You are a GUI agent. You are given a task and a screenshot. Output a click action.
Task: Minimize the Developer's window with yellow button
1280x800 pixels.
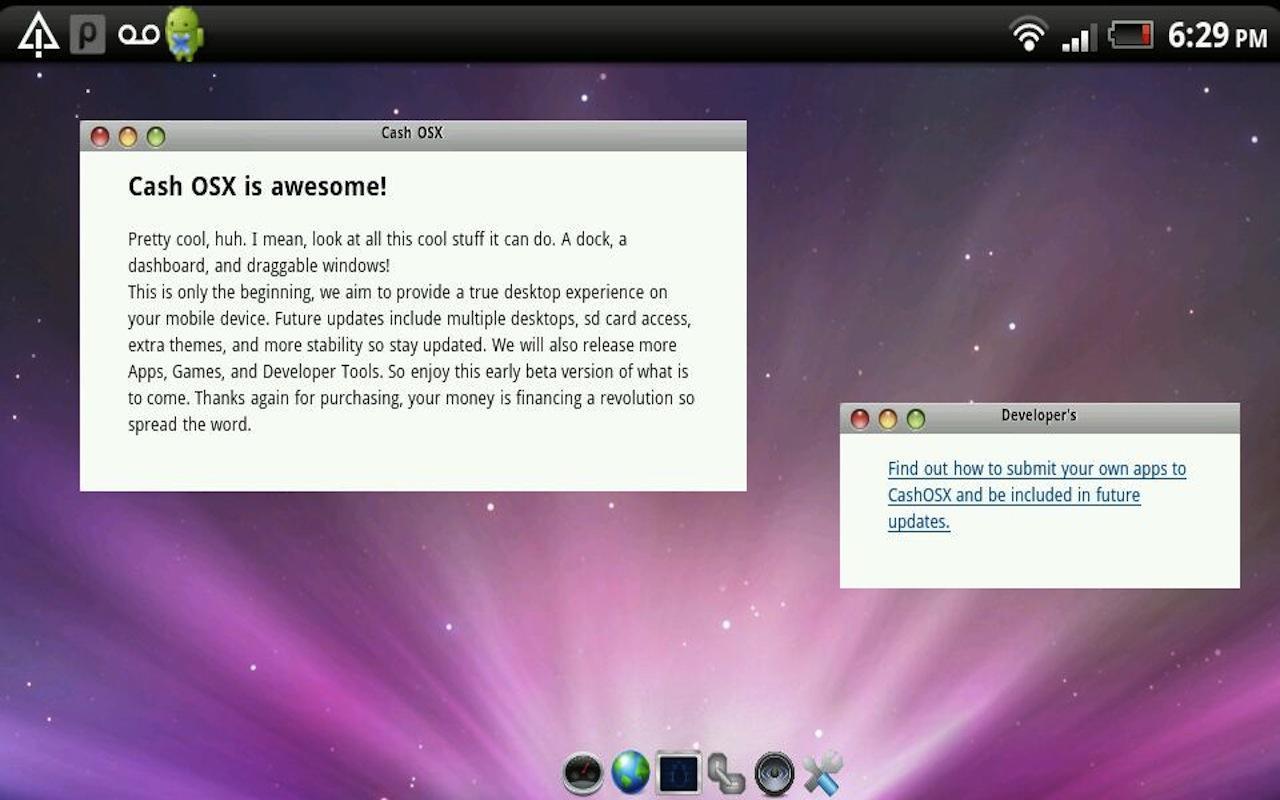click(888, 419)
